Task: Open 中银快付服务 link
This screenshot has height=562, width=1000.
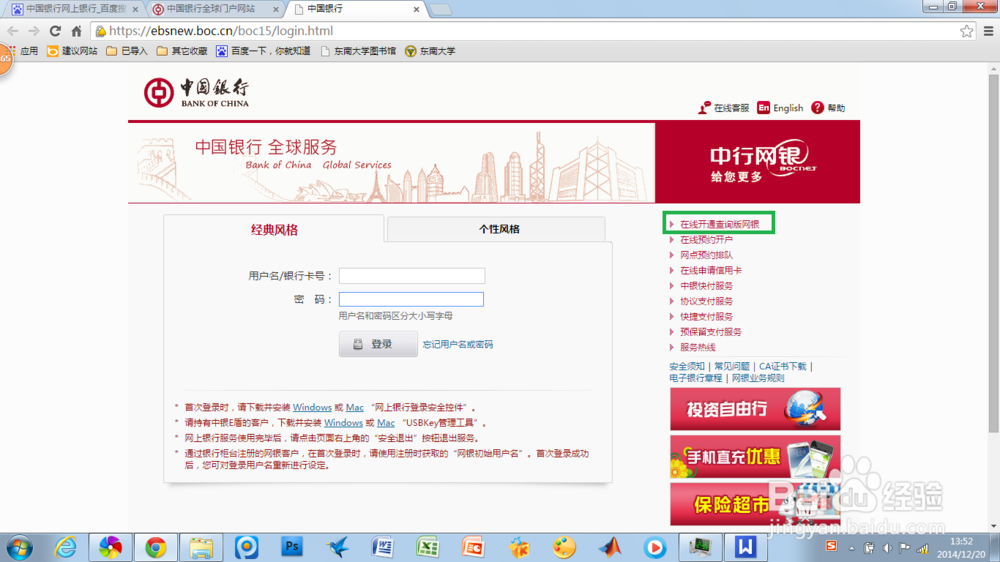Action: 706,286
